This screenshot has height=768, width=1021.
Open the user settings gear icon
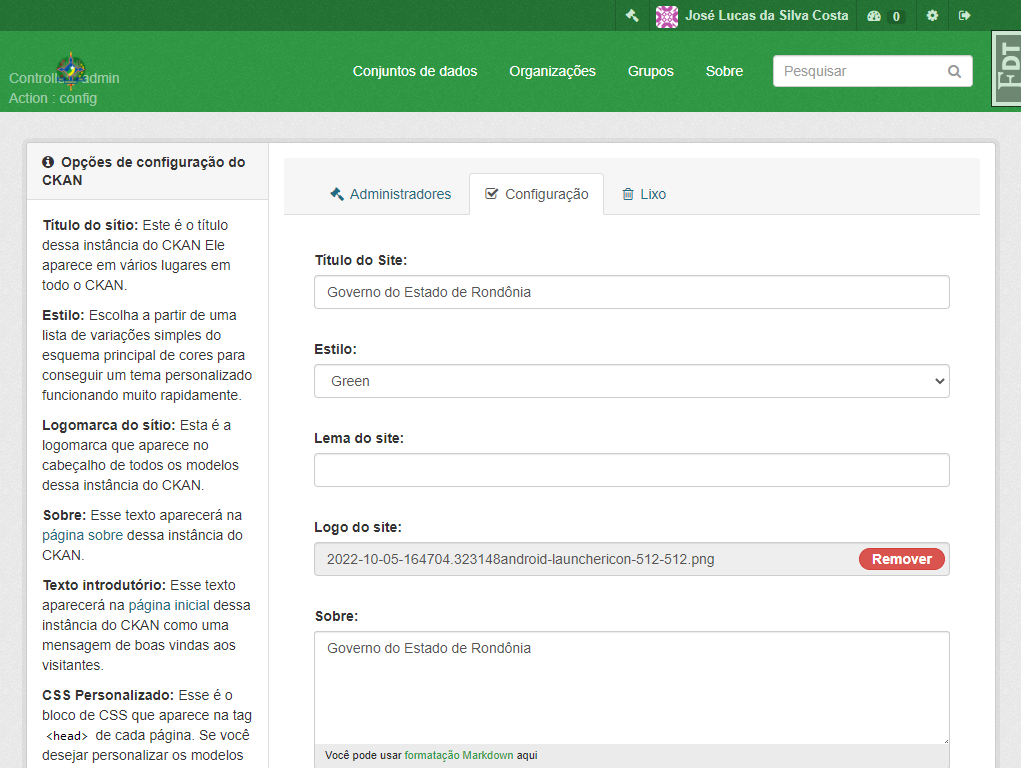point(932,16)
